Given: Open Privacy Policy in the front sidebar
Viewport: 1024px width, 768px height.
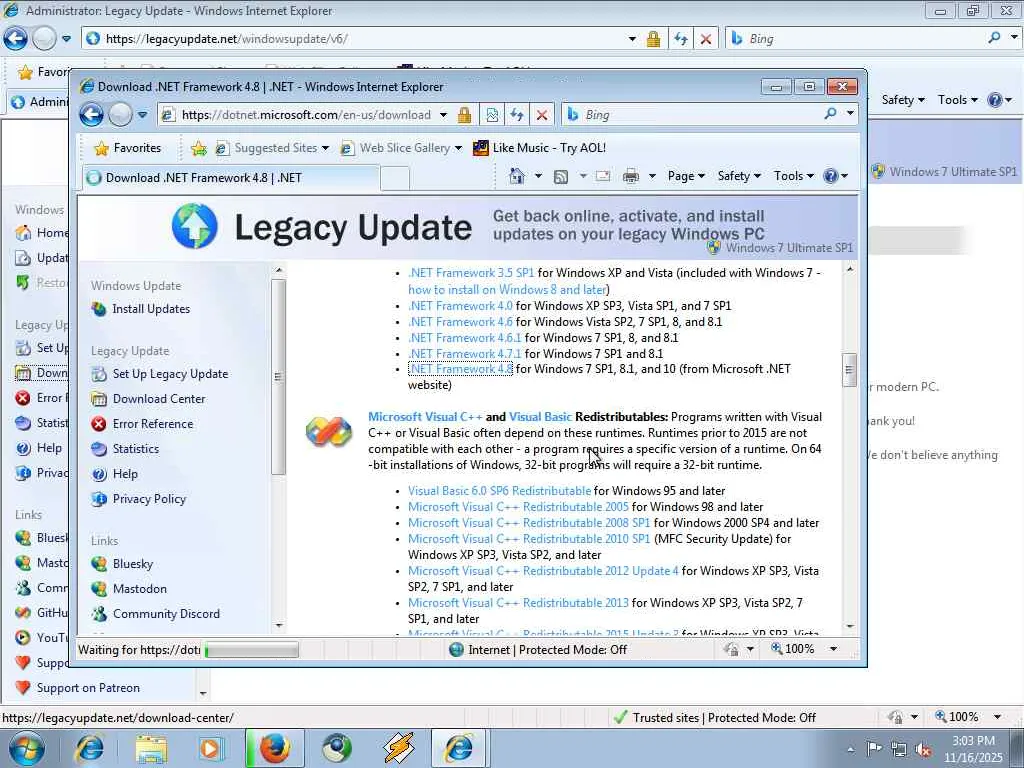Looking at the screenshot, I should [x=149, y=499].
